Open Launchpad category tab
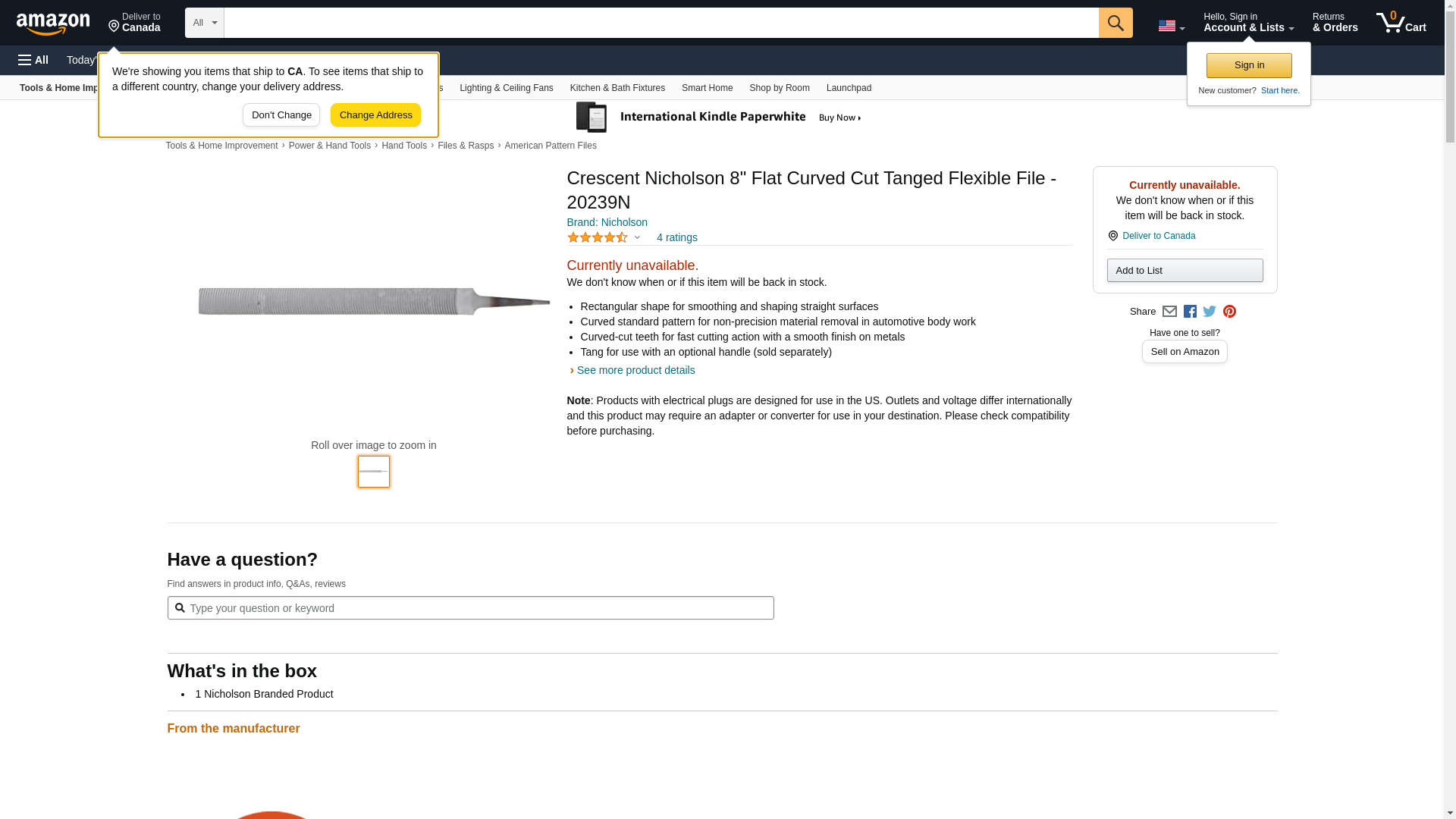This screenshot has width=1456, height=819. click(x=849, y=88)
